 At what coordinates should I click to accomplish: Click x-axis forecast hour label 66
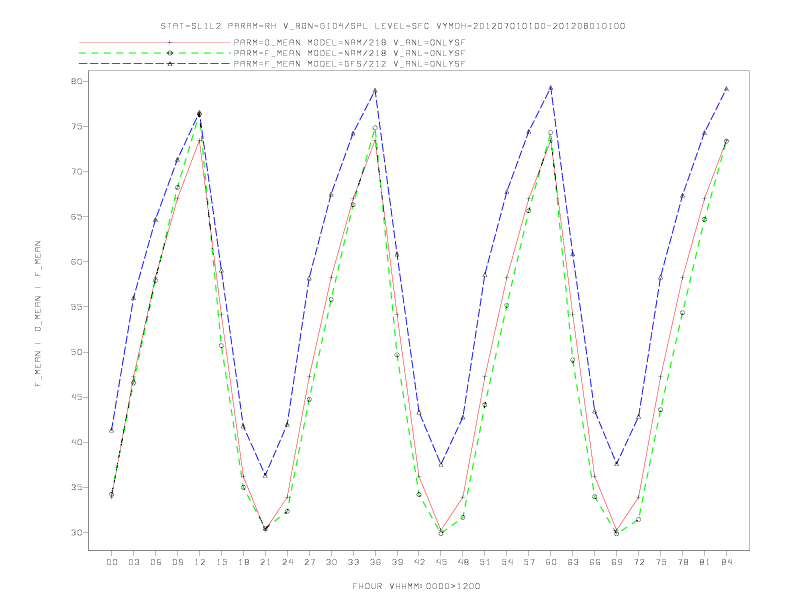coord(595,562)
